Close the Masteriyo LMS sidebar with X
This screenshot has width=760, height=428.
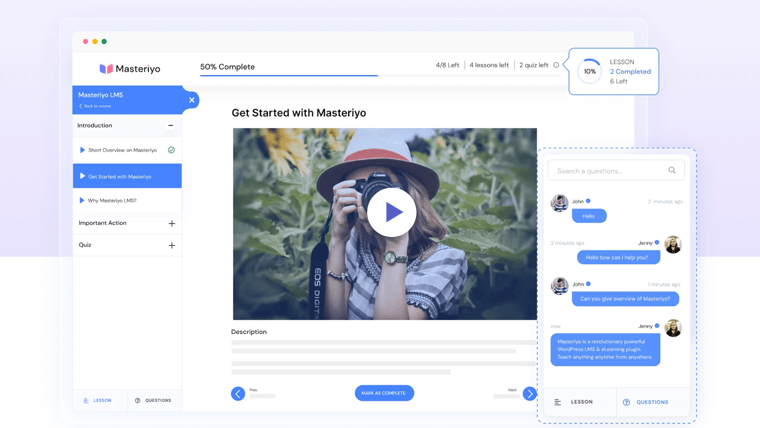pyautogui.click(x=191, y=100)
